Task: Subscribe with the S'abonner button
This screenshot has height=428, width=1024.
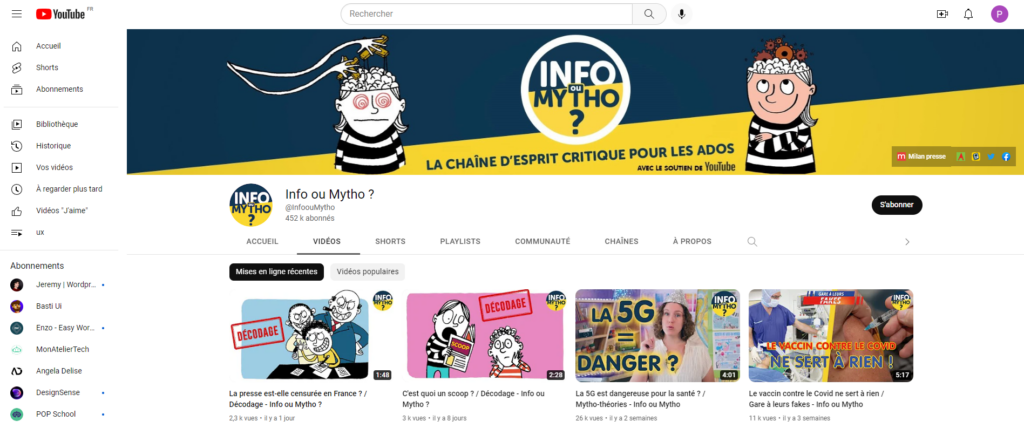Action: click(897, 205)
